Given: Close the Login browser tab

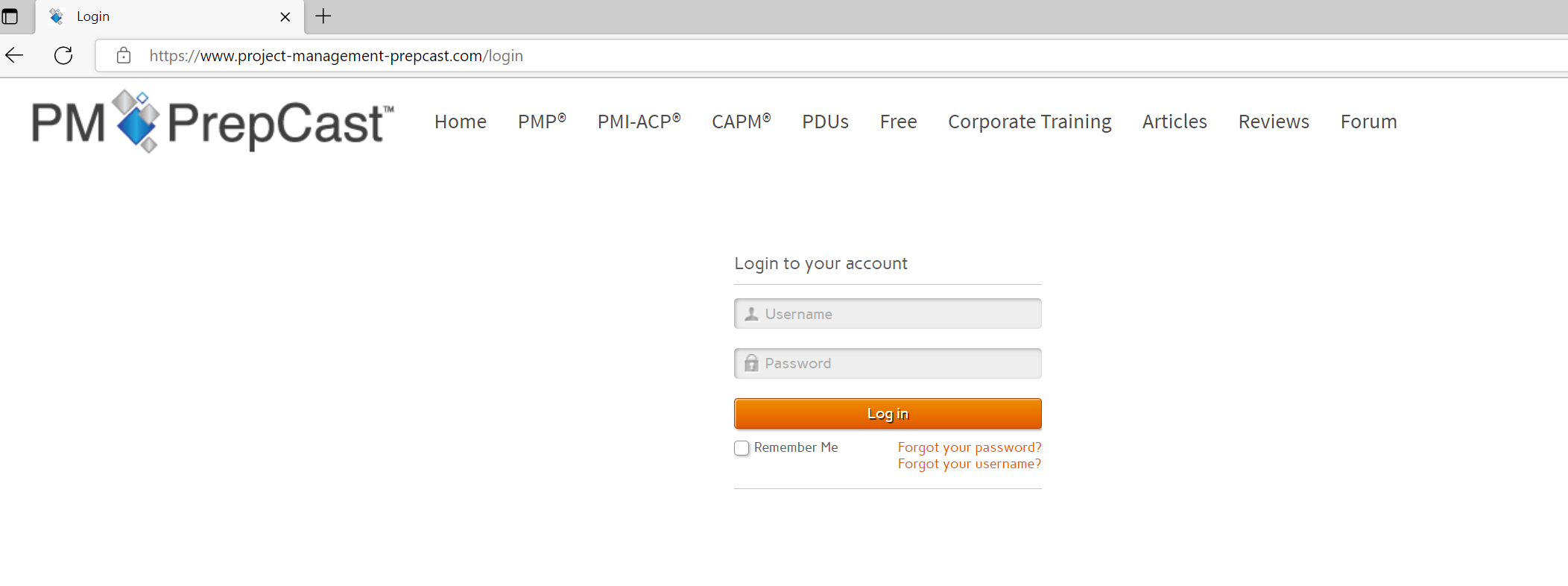Looking at the screenshot, I should 285,16.
